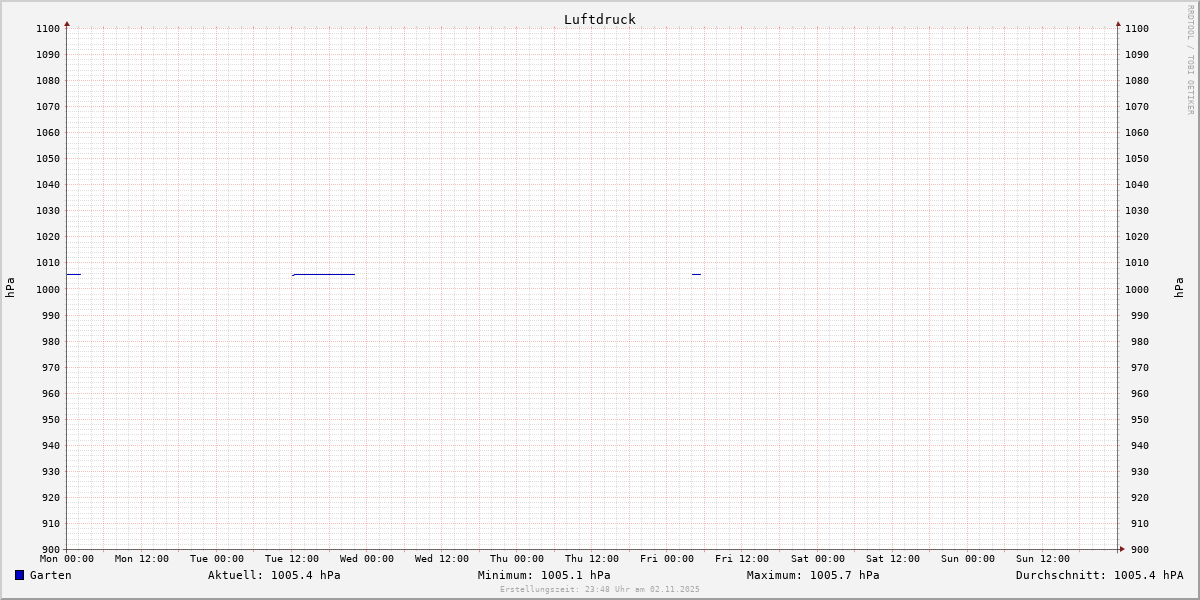Click the short blue data segment near Fri 00:00
The width and height of the screenshot is (1200, 600).
tap(696, 274)
